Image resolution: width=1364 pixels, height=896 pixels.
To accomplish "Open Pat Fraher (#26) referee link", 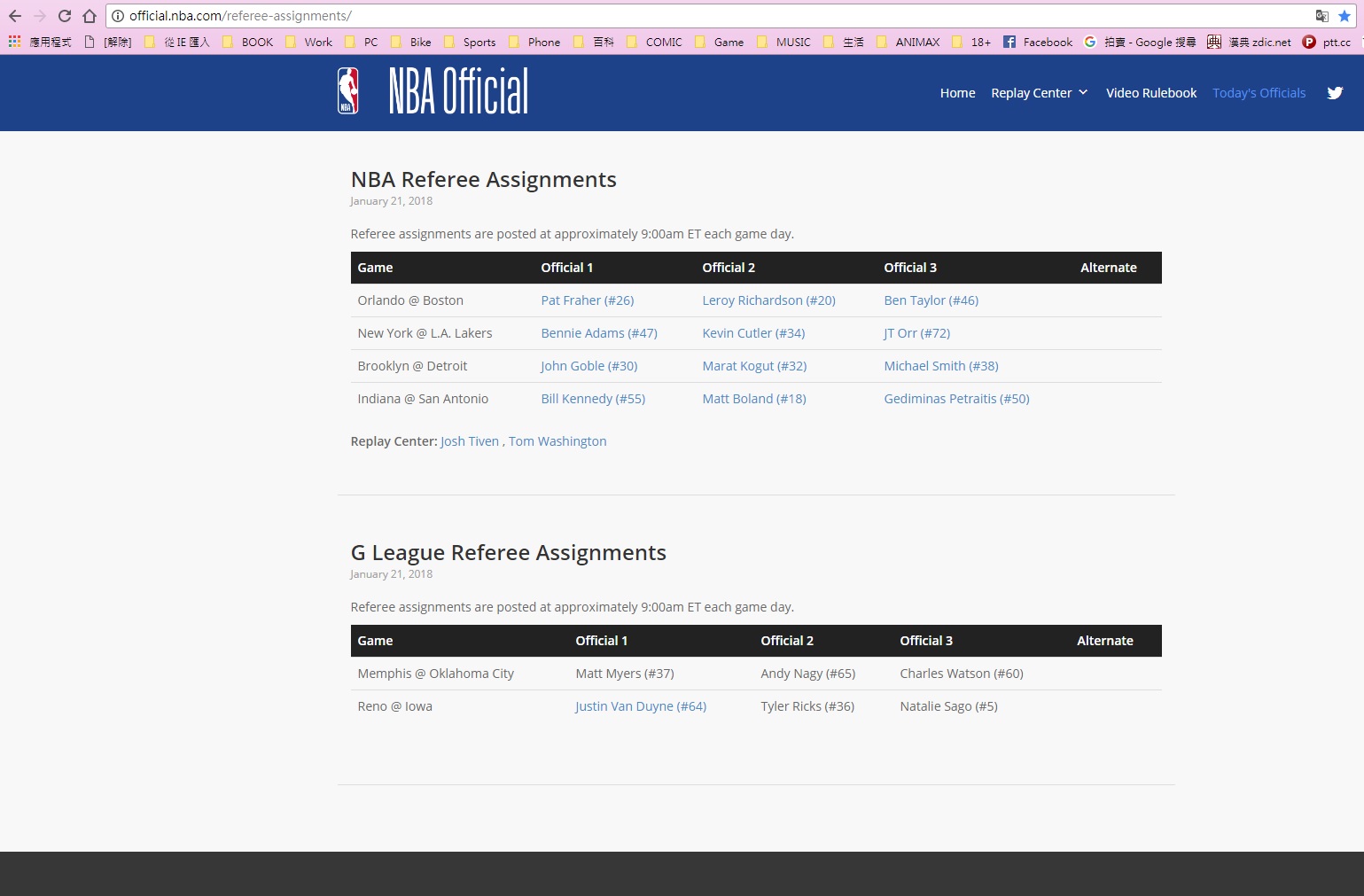I will tap(588, 300).
